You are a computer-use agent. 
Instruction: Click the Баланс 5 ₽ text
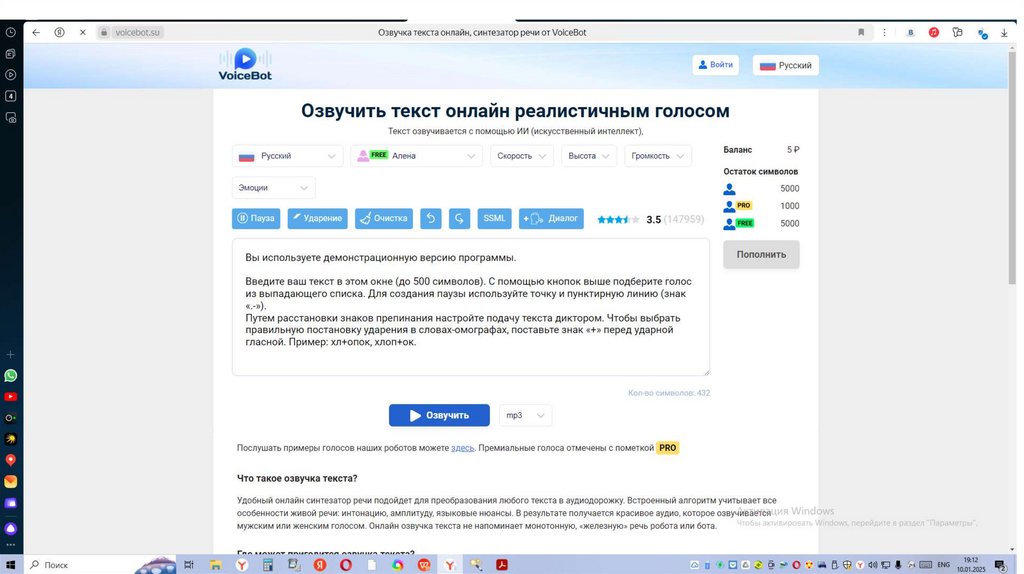(761, 150)
